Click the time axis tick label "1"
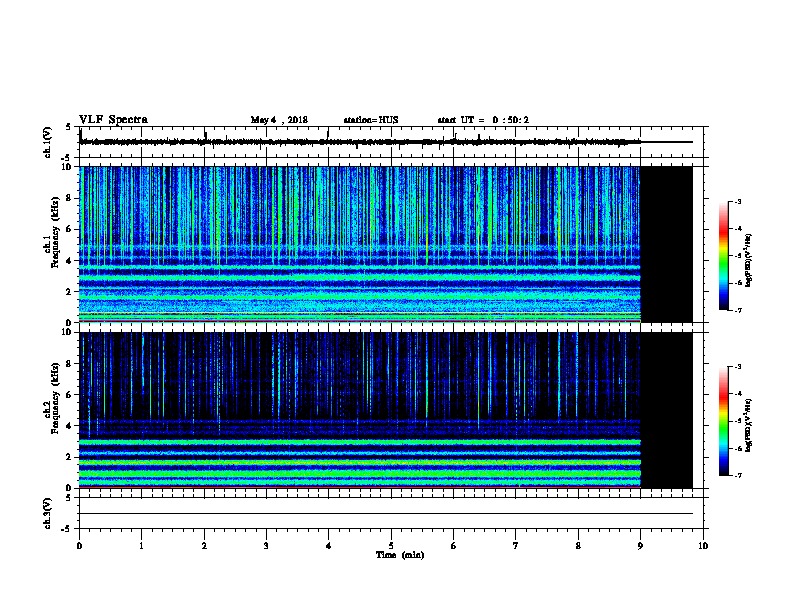The width and height of the screenshot is (792, 612). point(141,546)
